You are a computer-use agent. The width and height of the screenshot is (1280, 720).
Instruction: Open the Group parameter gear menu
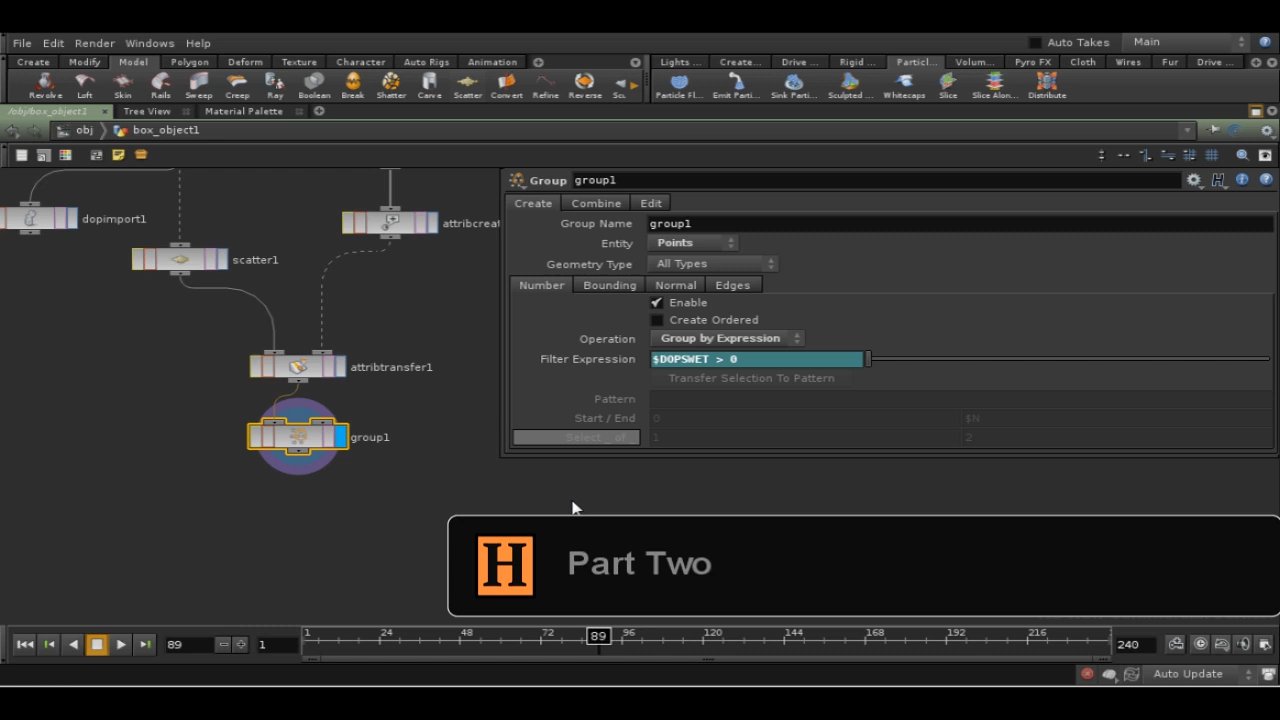click(1194, 180)
